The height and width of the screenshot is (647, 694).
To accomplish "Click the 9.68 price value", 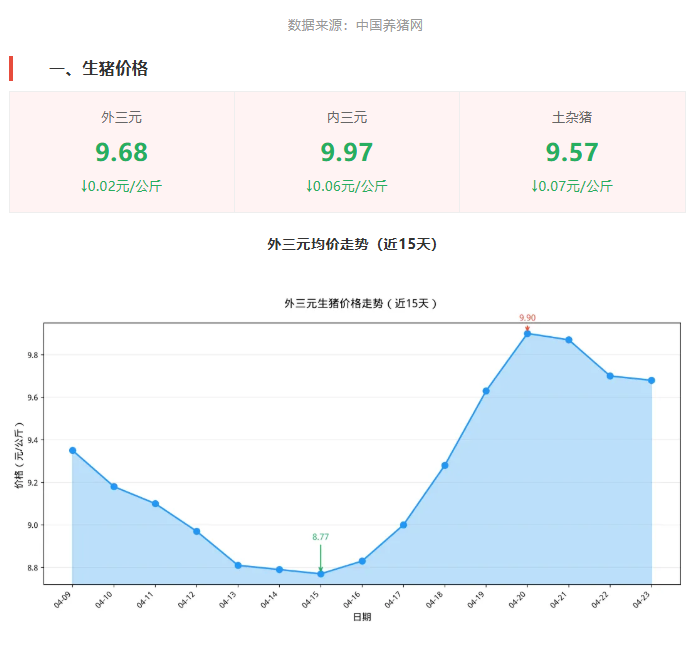I will [122, 152].
